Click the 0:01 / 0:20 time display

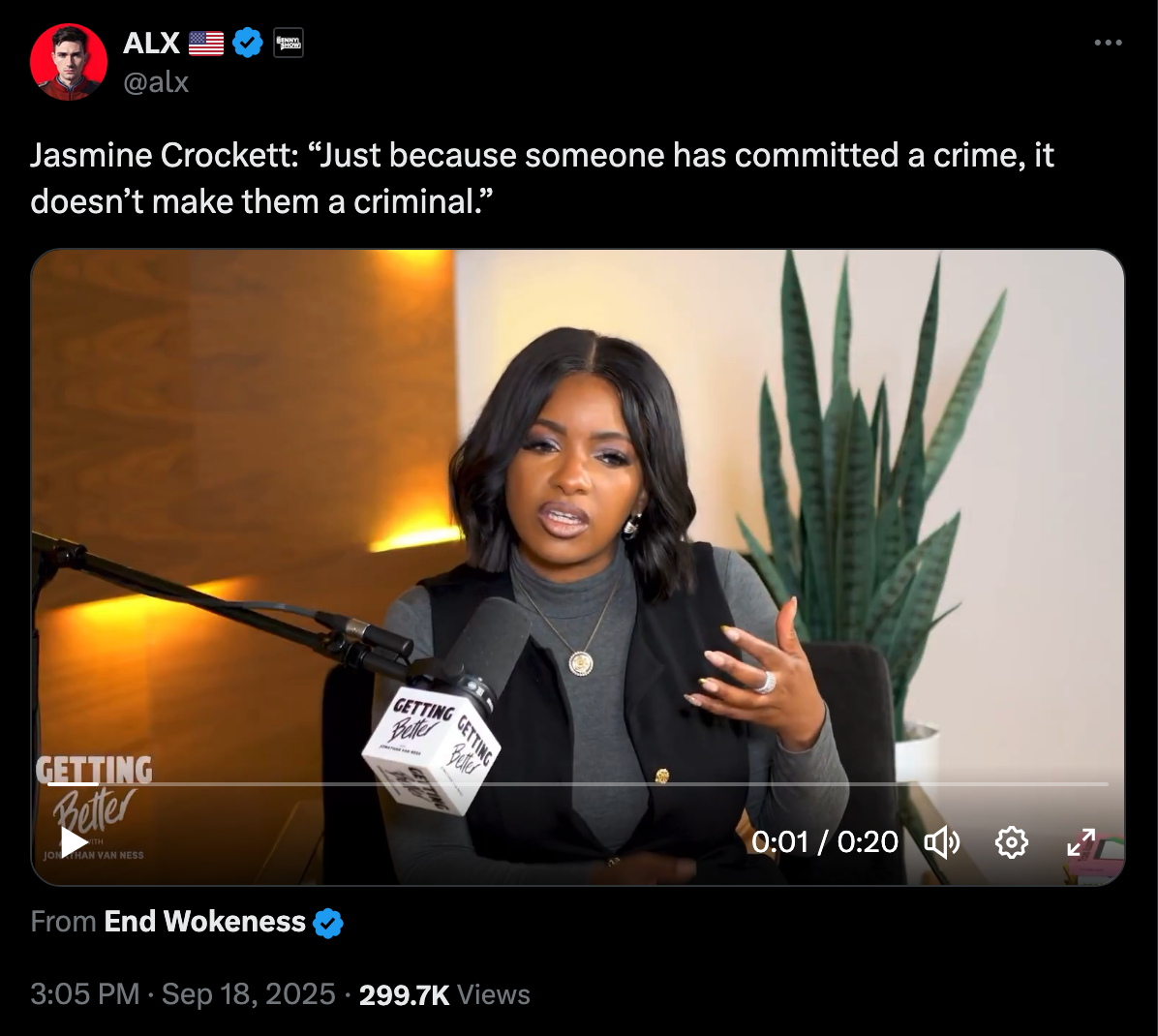(824, 842)
